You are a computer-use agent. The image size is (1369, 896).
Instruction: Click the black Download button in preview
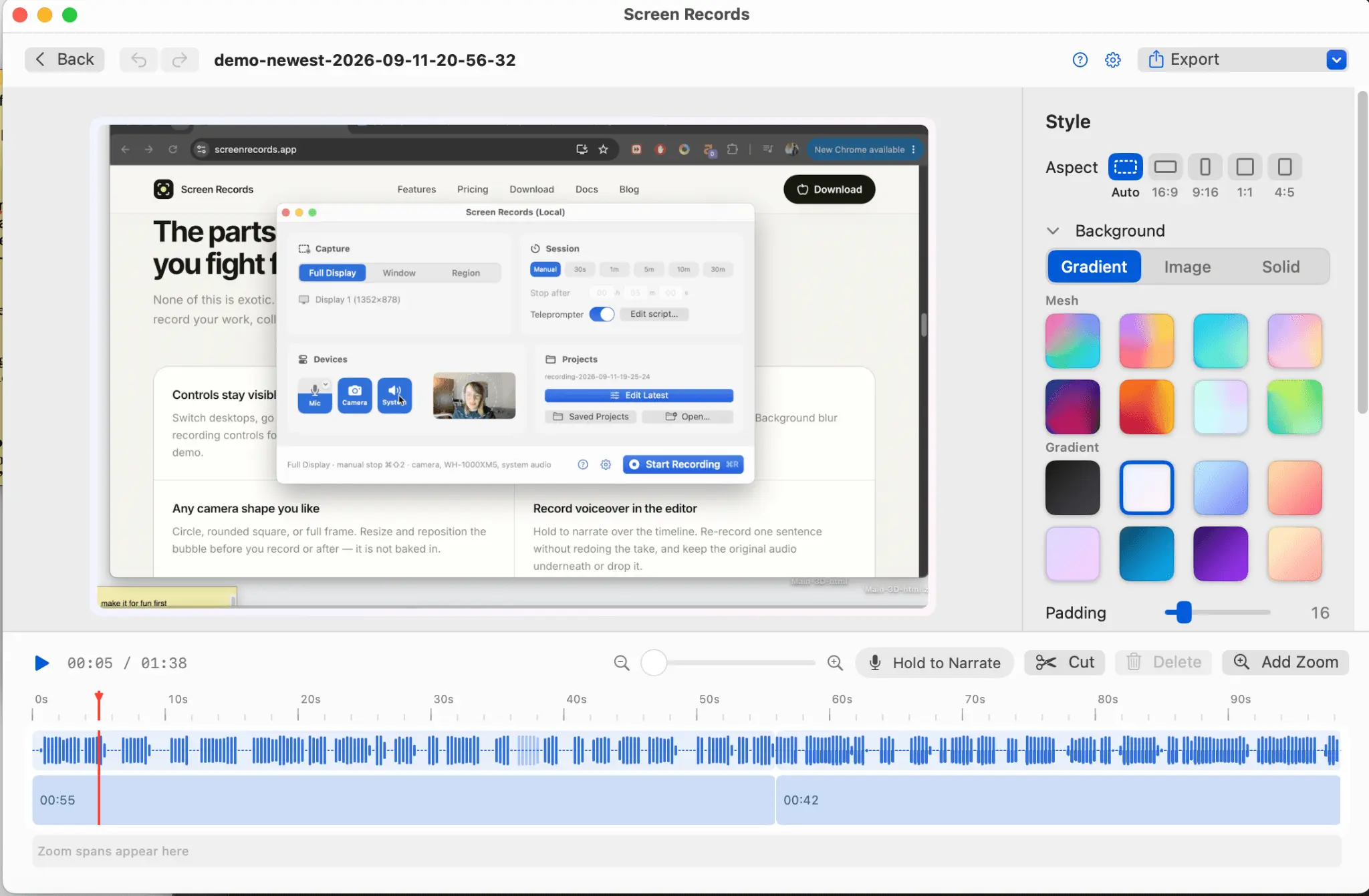coord(829,189)
